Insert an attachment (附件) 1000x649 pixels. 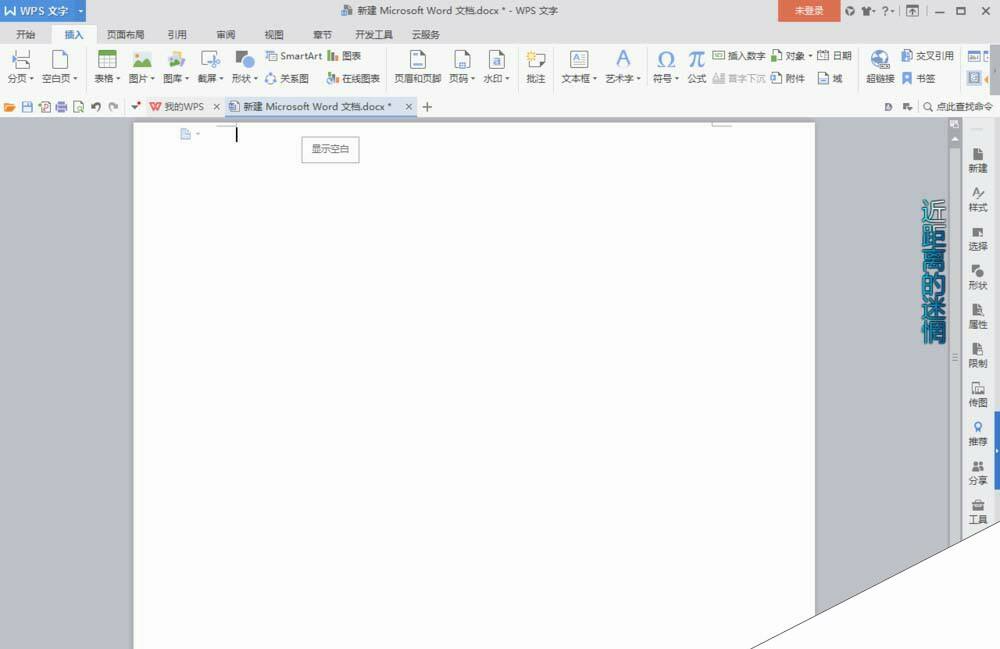[x=788, y=78]
